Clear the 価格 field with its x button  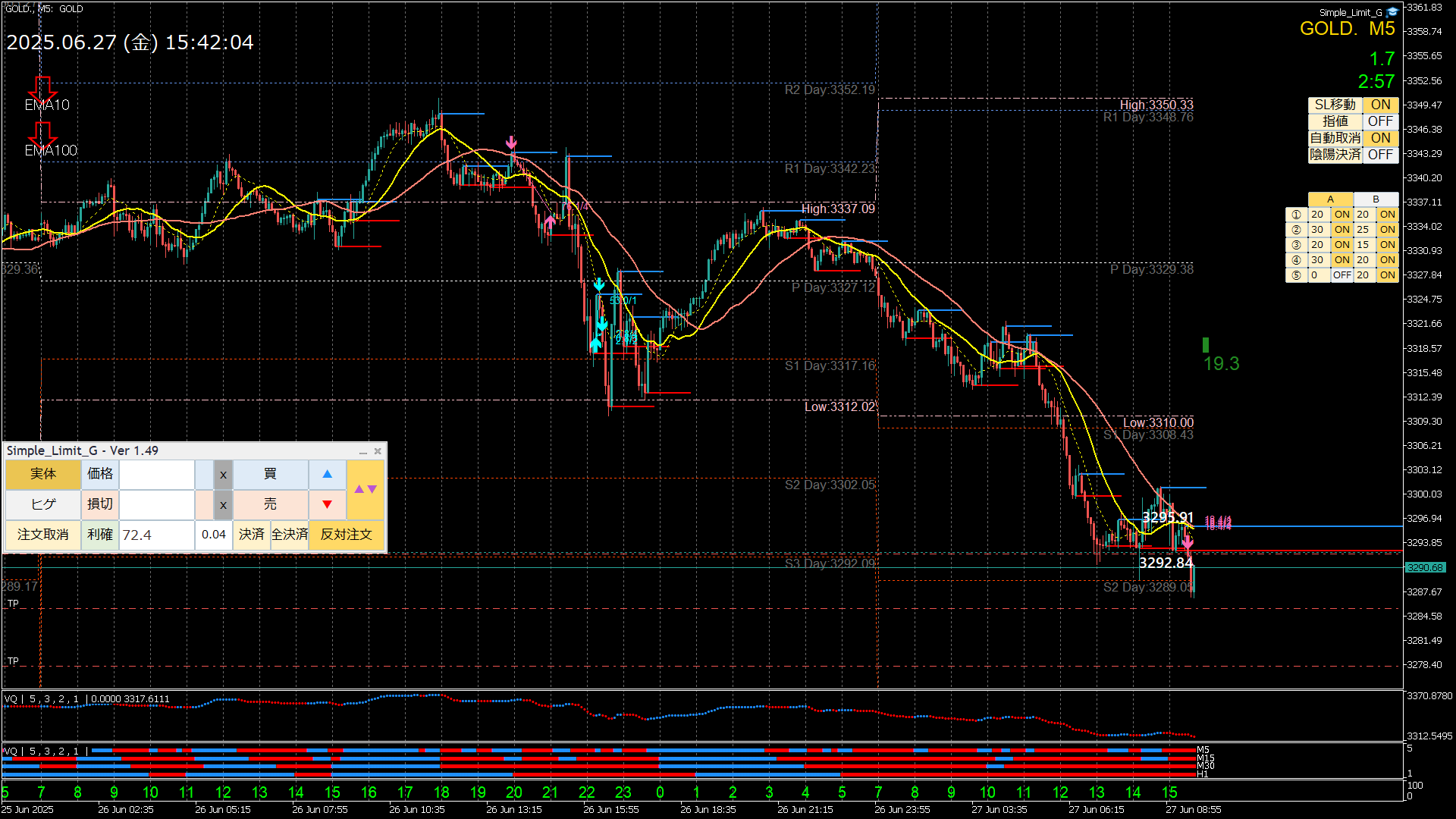(x=223, y=475)
